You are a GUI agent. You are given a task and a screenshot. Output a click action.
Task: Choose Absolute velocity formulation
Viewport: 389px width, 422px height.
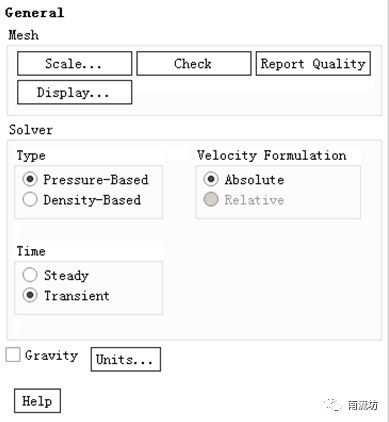[x=211, y=179]
